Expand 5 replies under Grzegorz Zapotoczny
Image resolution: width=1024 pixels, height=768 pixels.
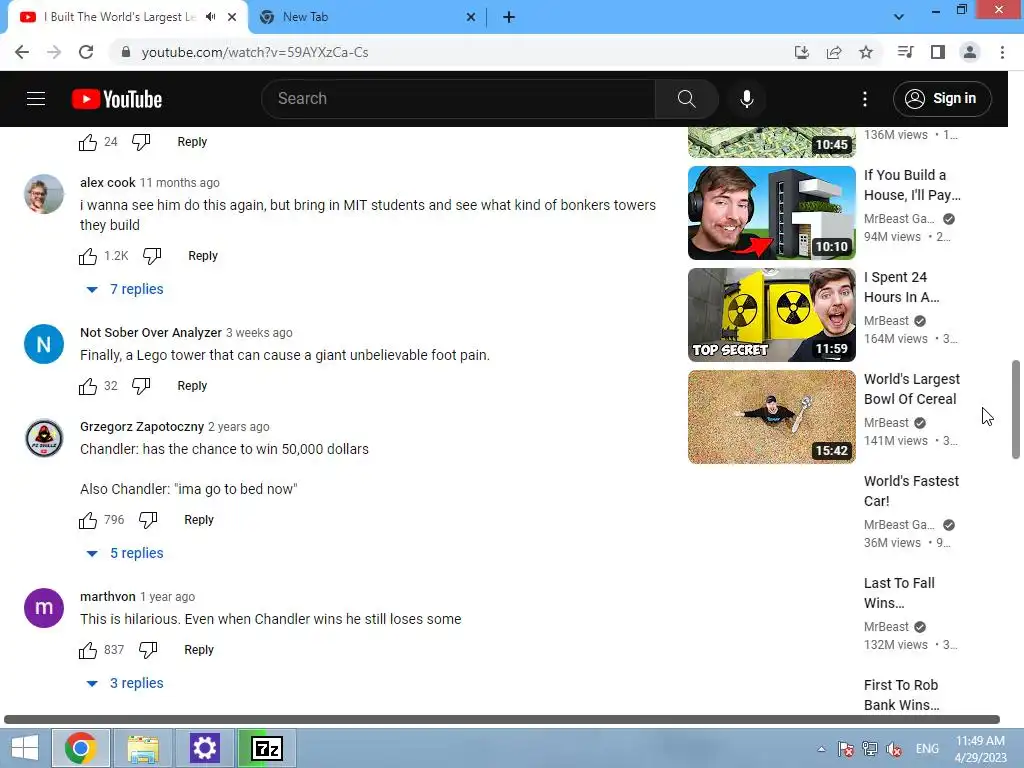pyautogui.click(x=126, y=553)
